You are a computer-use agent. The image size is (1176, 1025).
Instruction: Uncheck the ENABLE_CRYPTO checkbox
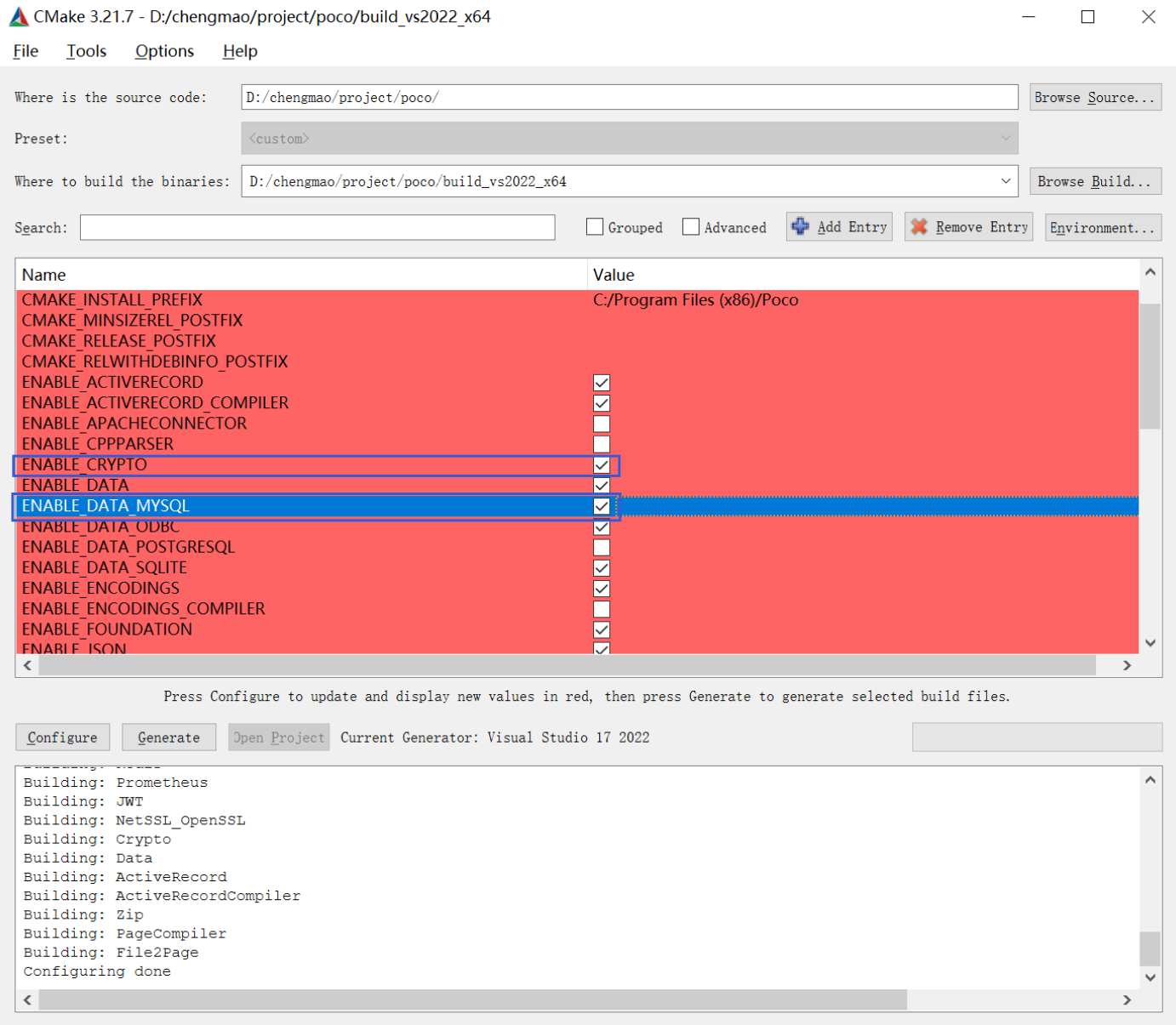pyautogui.click(x=602, y=465)
